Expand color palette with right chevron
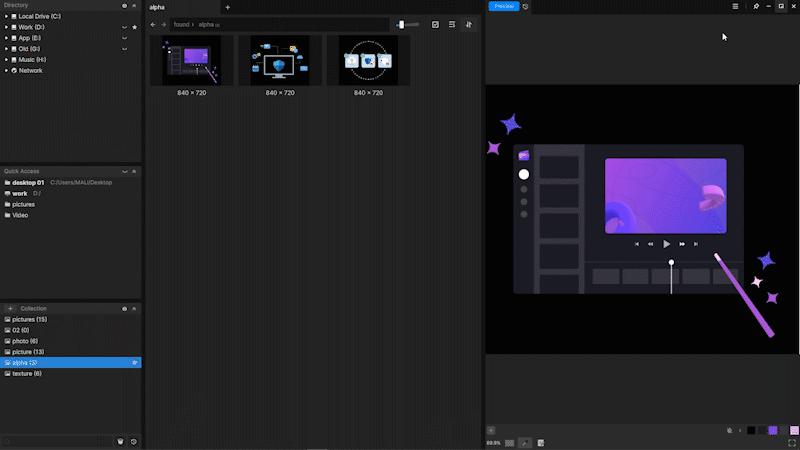800x450 pixels. 740,431
